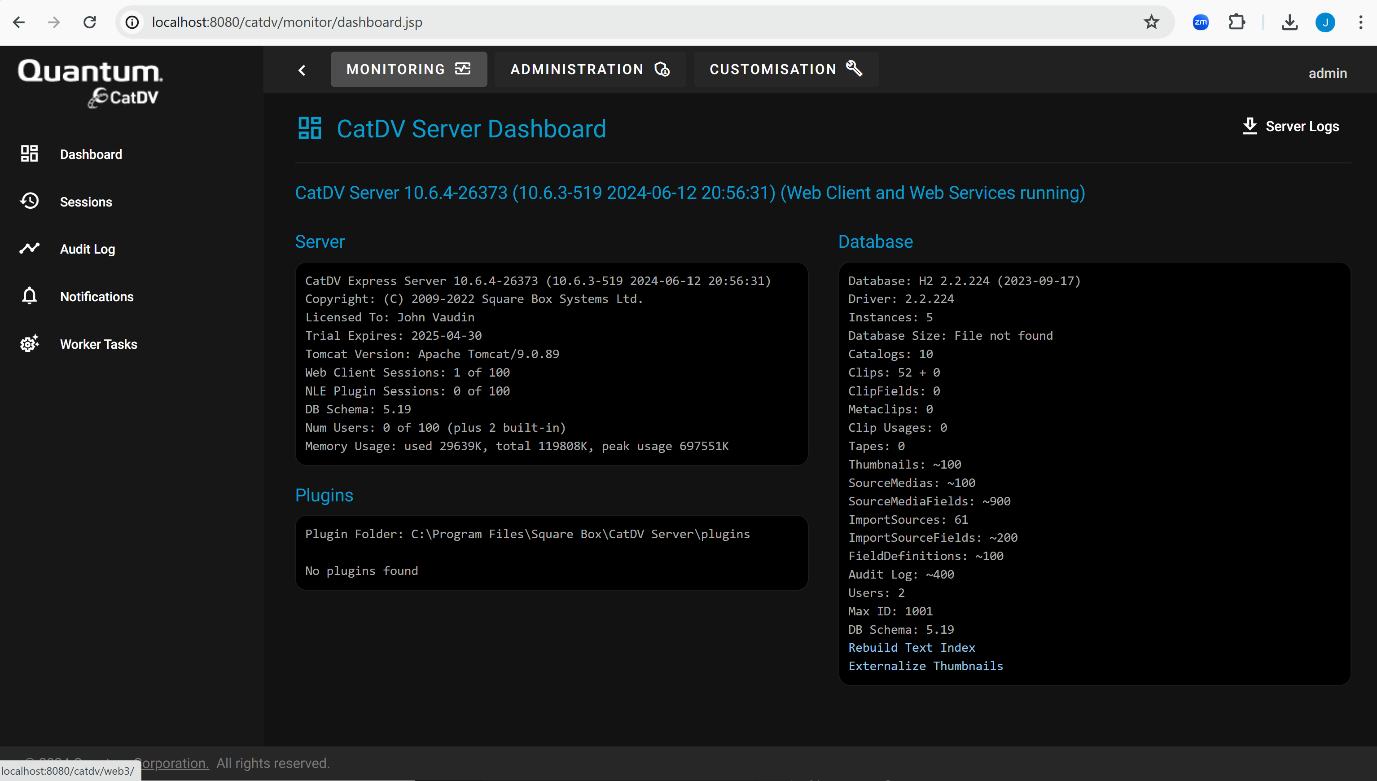Open the Chrome three-dot menu

[x=1360, y=22]
